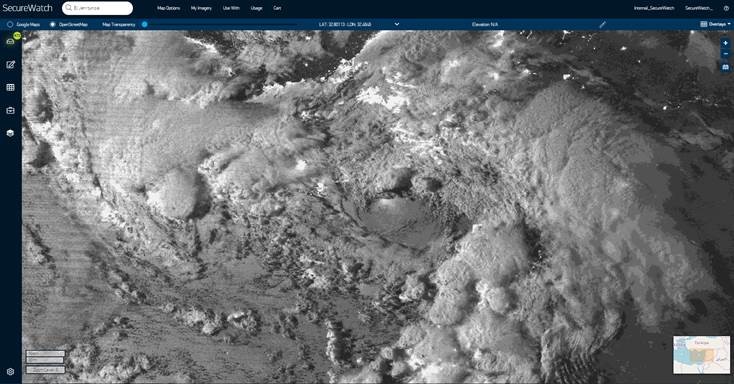Expand the LAT LON coordinates chevron
The width and height of the screenshot is (734, 384).
[x=397, y=24]
